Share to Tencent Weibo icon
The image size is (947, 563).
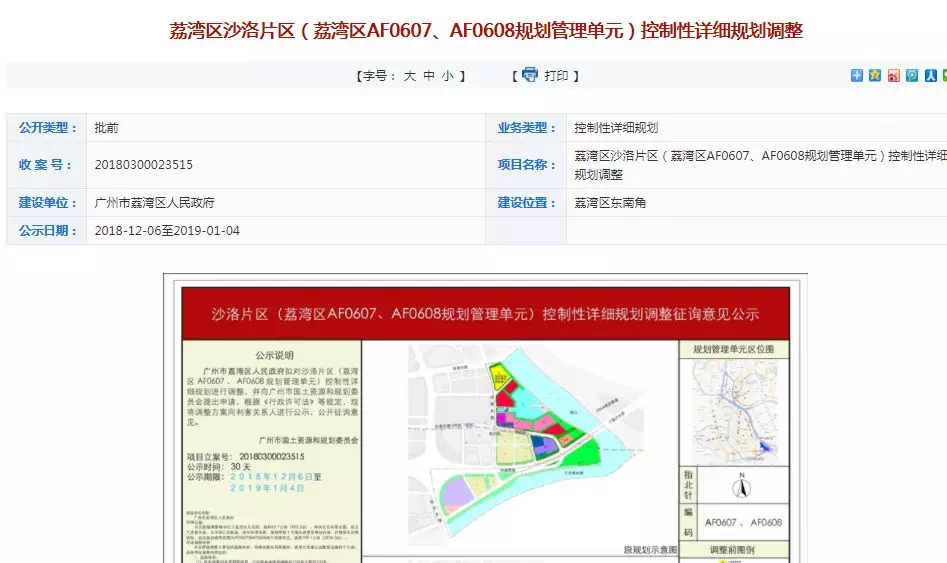pos(912,76)
